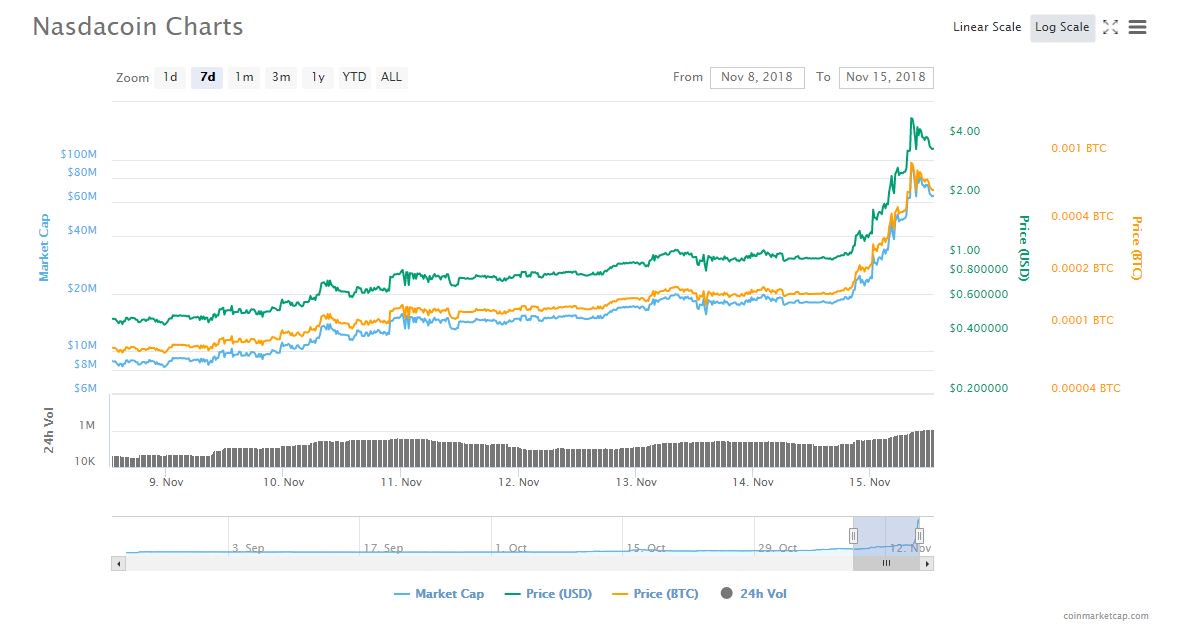Image resolution: width=1187 pixels, height=633 pixels.
Task: Set zoom to YTD
Action: tap(354, 77)
